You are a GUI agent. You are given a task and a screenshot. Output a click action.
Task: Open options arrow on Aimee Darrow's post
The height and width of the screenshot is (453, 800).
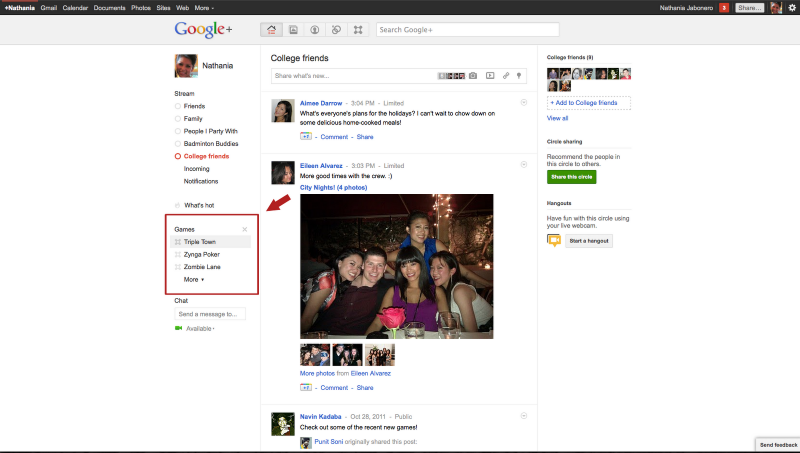(x=524, y=102)
